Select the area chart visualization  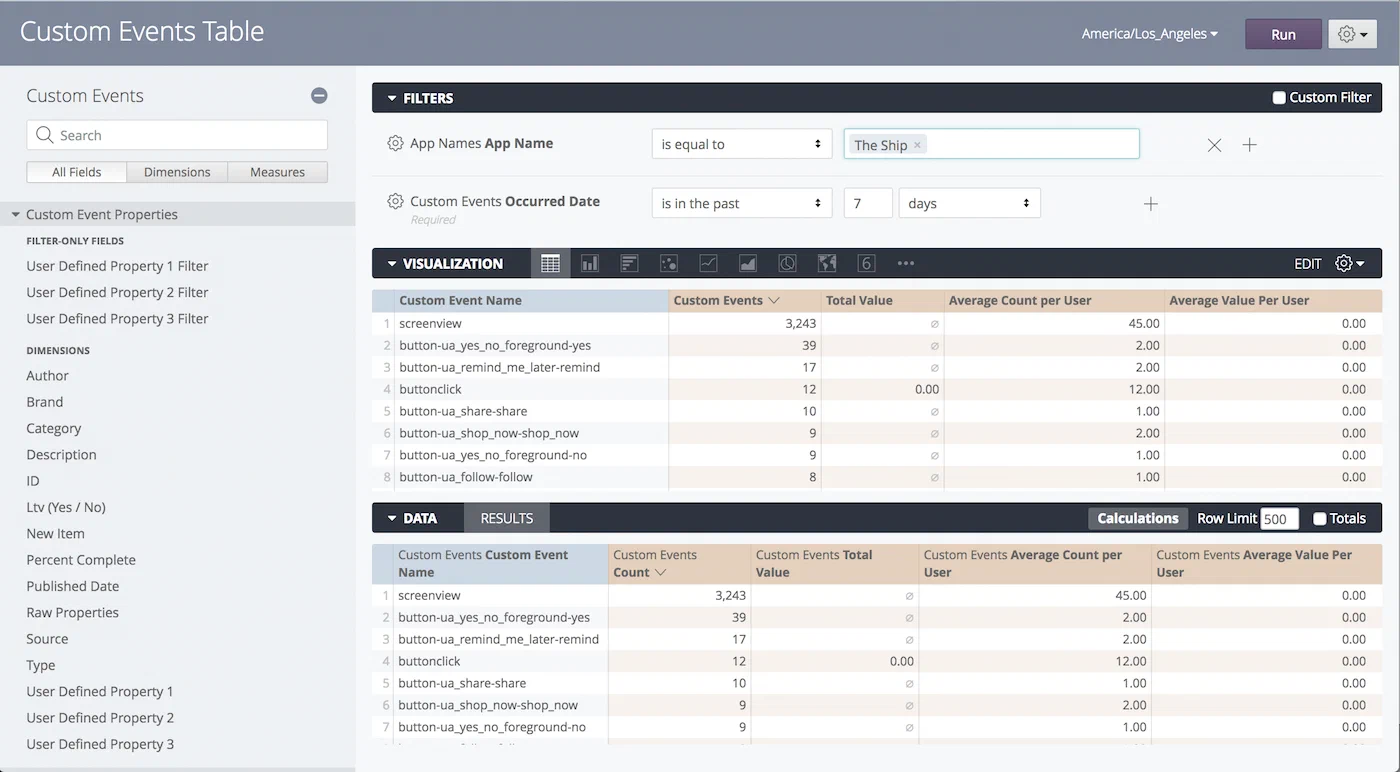[x=747, y=263]
